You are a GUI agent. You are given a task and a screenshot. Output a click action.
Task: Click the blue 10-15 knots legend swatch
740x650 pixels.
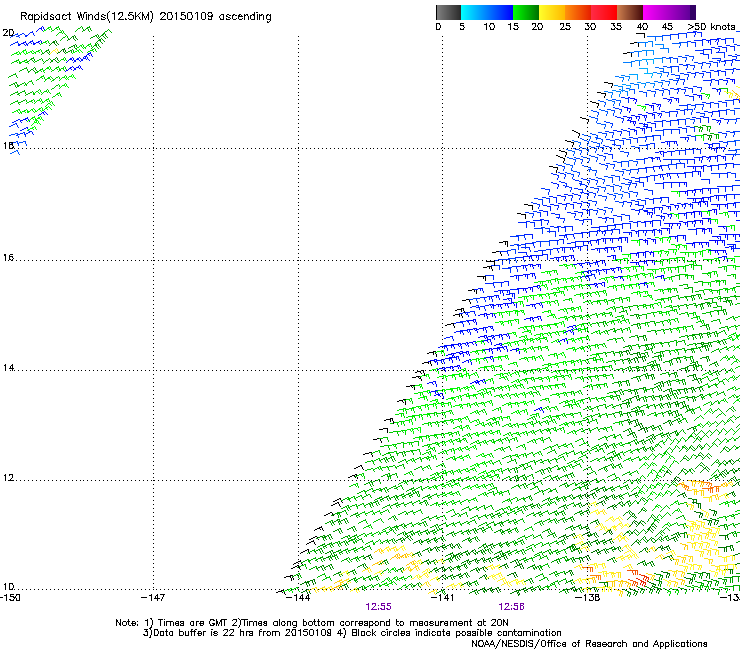click(500, 12)
